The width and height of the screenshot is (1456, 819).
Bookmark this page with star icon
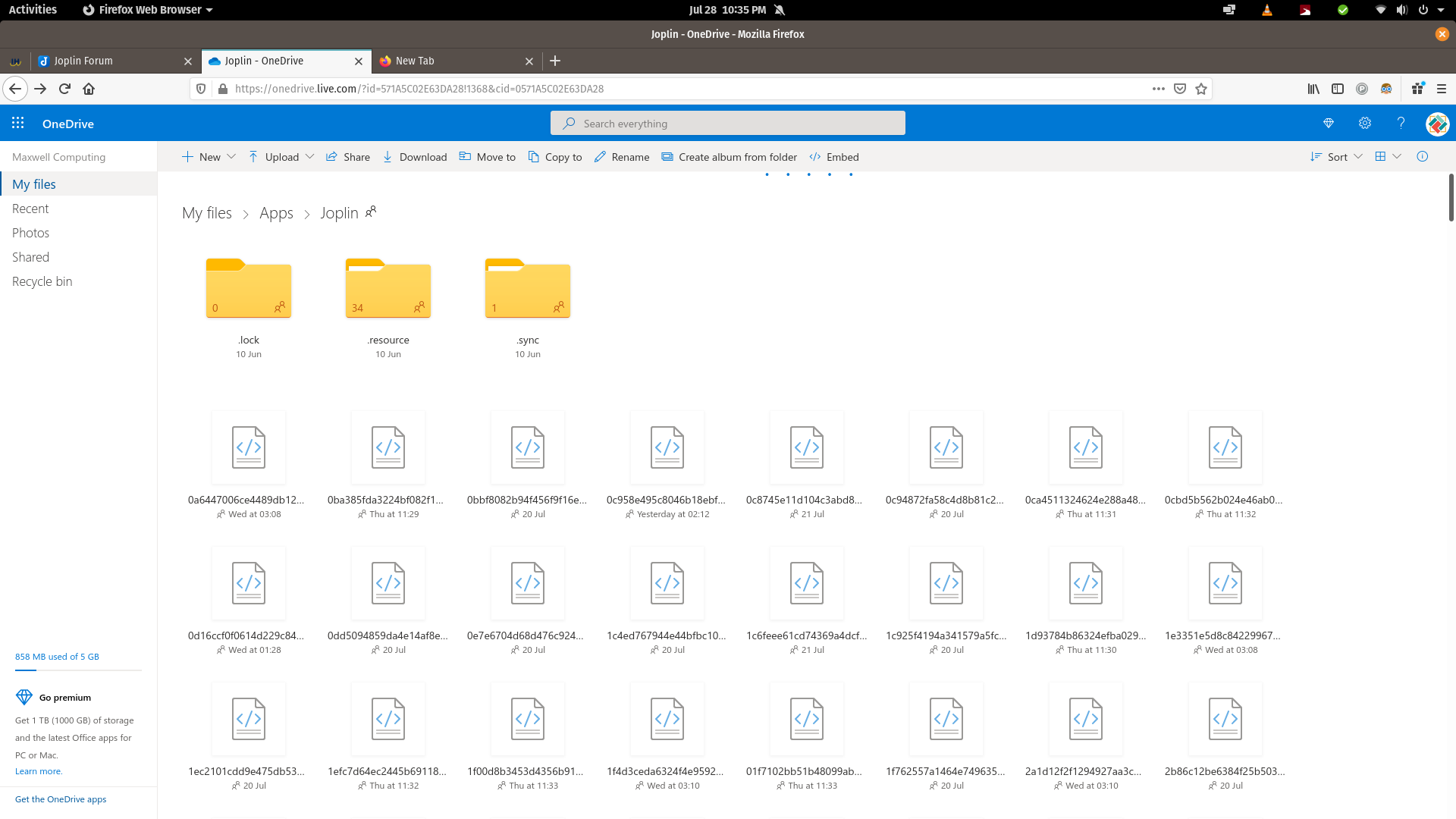(x=1200, y=89)
